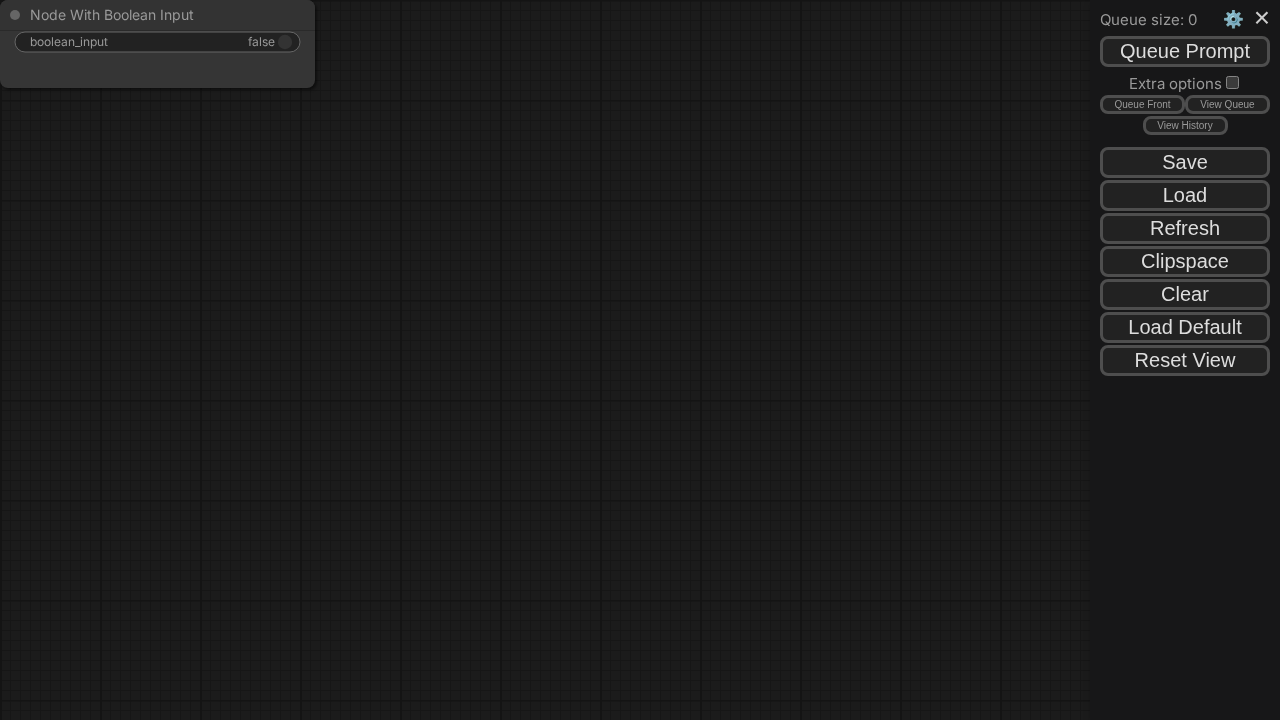
Task: Refresh node definitions with Refresh
Action: point(1185,228)
